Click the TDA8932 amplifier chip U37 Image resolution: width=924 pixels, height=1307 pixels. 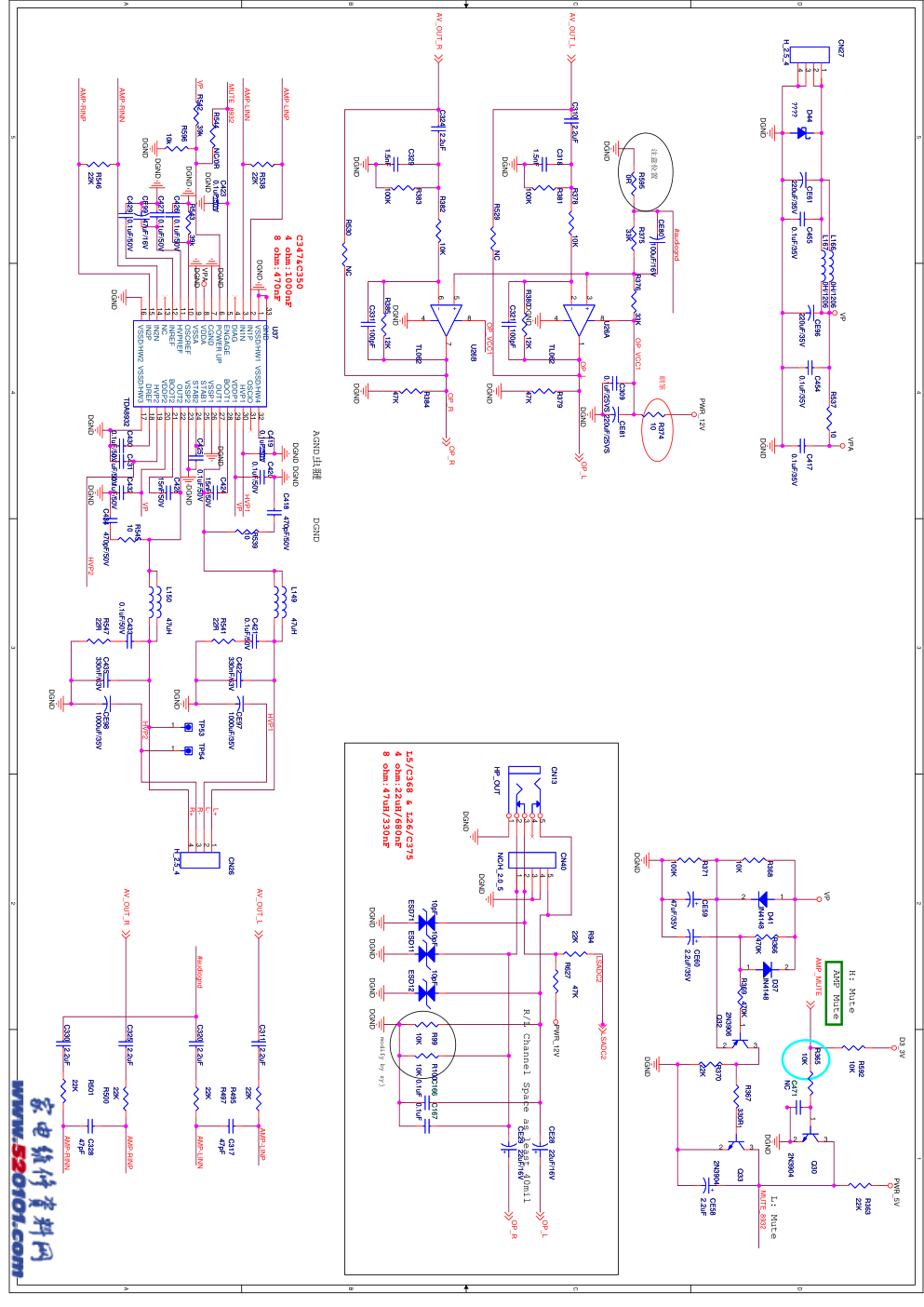pos(201,364)
